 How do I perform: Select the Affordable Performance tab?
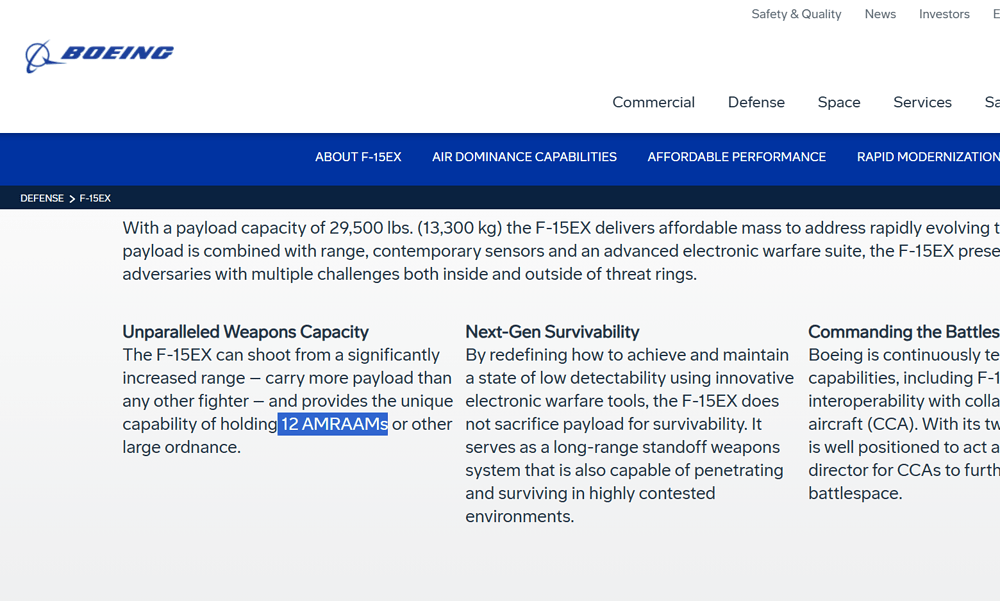click(x=736, y=157)
